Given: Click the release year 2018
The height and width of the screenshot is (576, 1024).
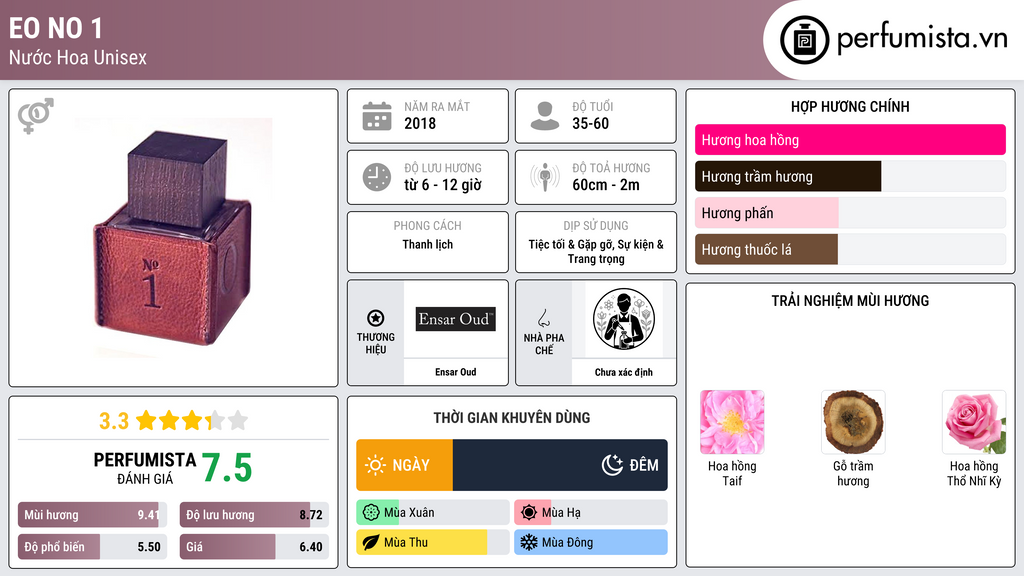Looking at the screenshot, I should 420,123.
